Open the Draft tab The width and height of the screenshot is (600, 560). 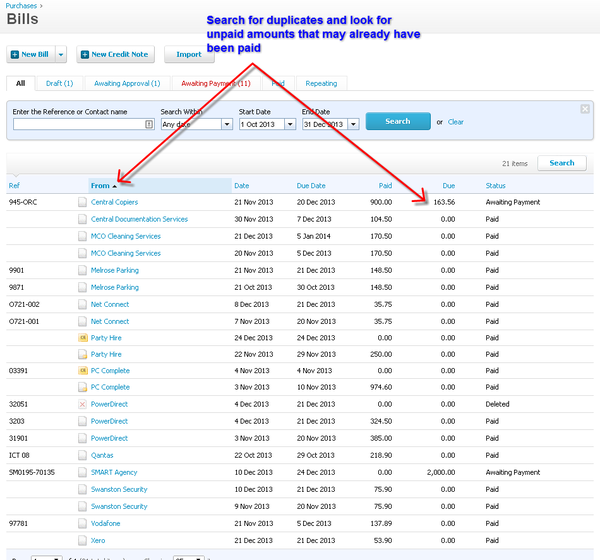coord(61,83)
